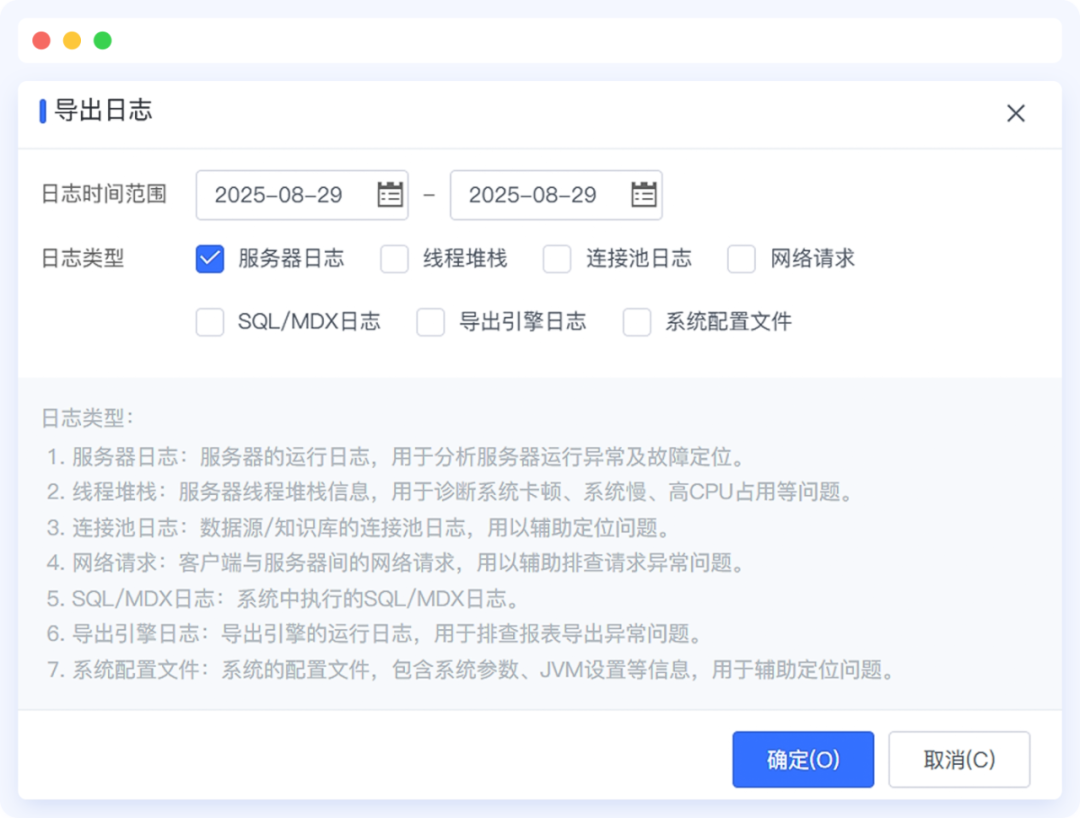Click description line 4 about 网络请求
1080x818 pixels.
point(397,563)
